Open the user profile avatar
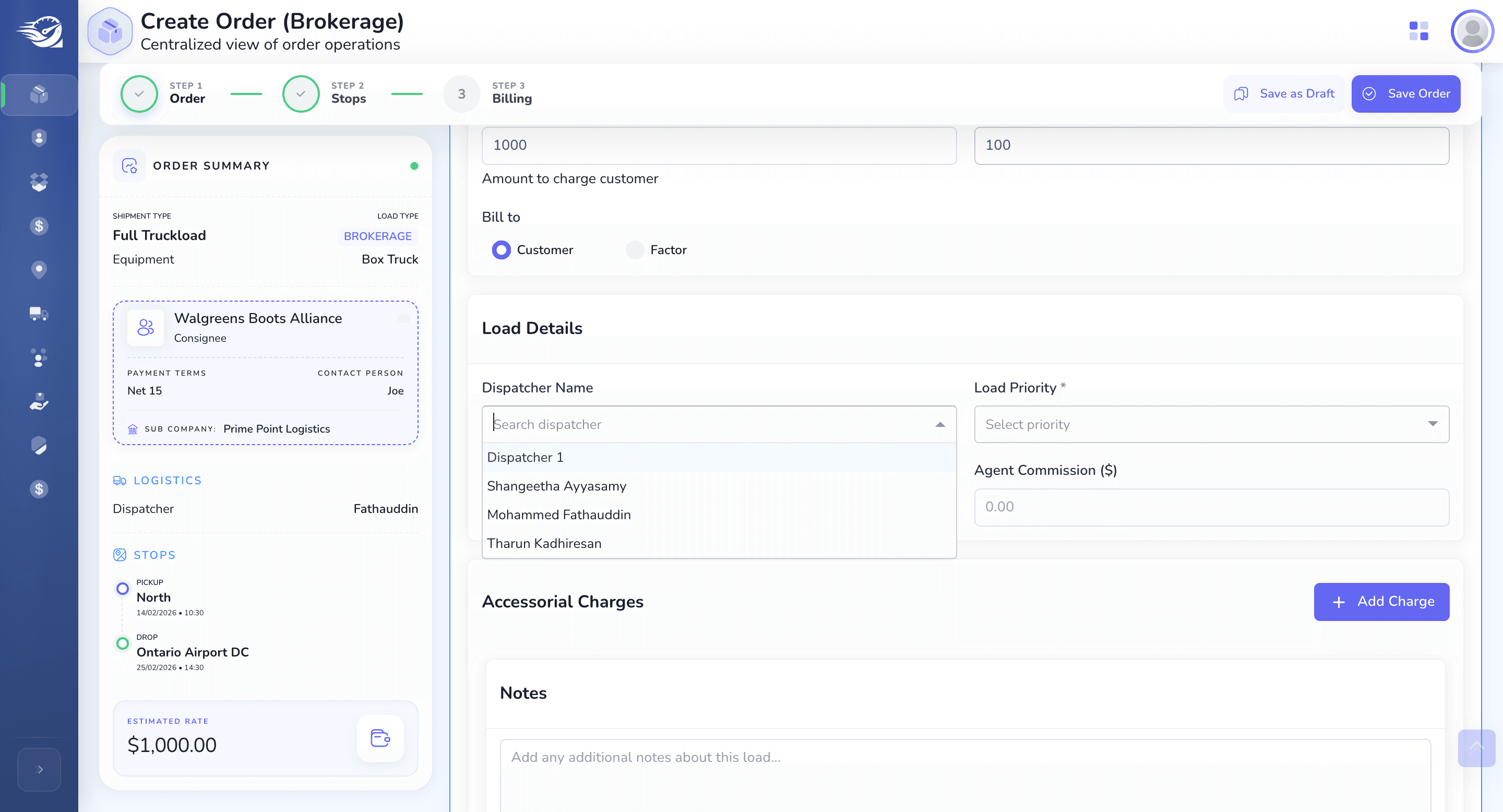The width and height of the screenshot is (1503, 812). point(1472,31)
